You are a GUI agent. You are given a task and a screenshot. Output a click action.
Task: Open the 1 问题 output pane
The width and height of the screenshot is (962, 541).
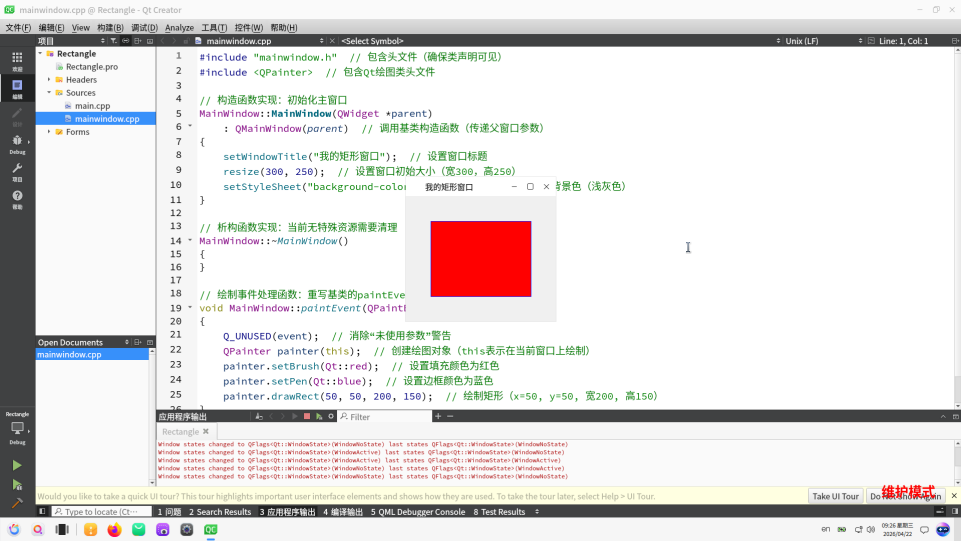coord(169,512)
